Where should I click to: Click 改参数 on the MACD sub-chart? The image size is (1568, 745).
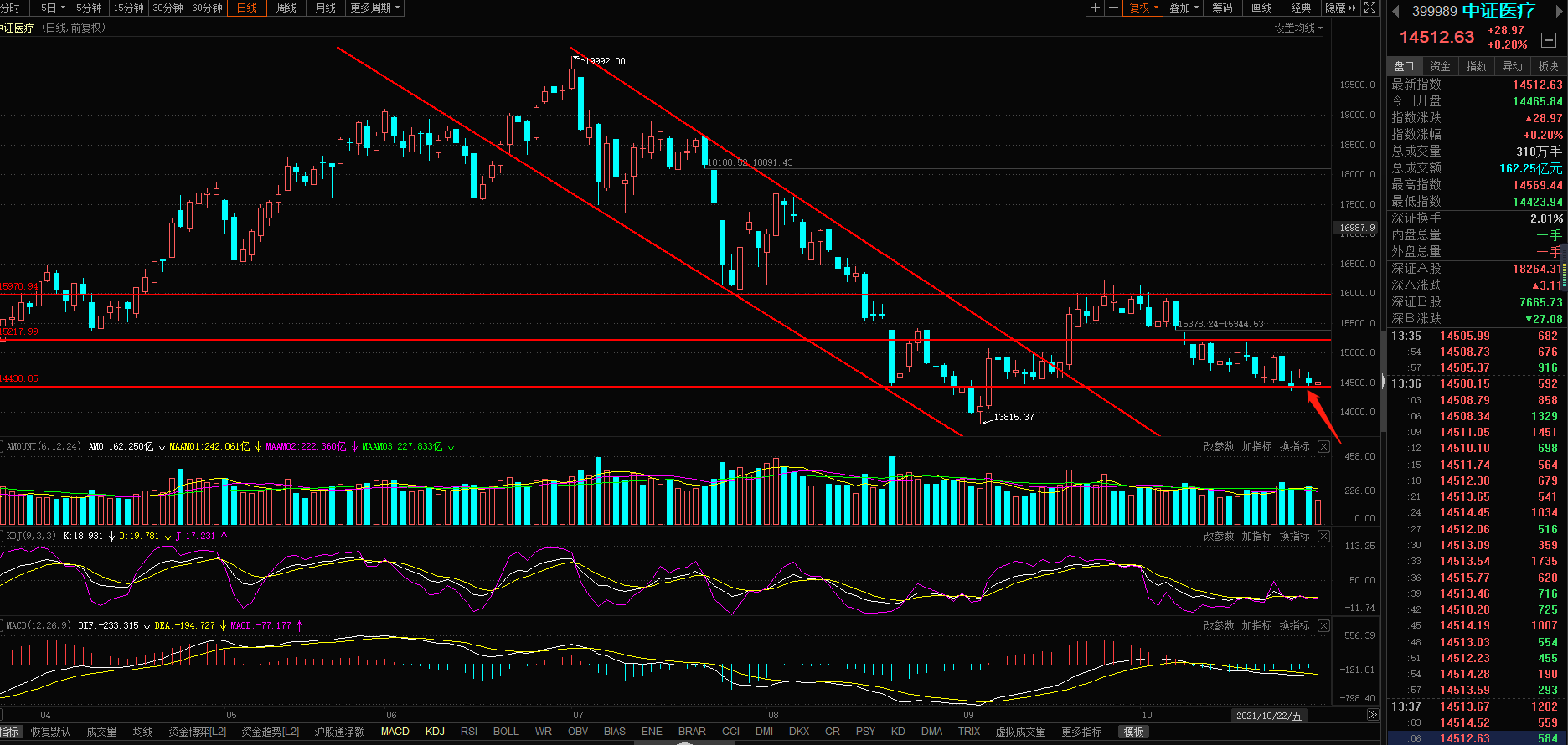click(1219, 626)
